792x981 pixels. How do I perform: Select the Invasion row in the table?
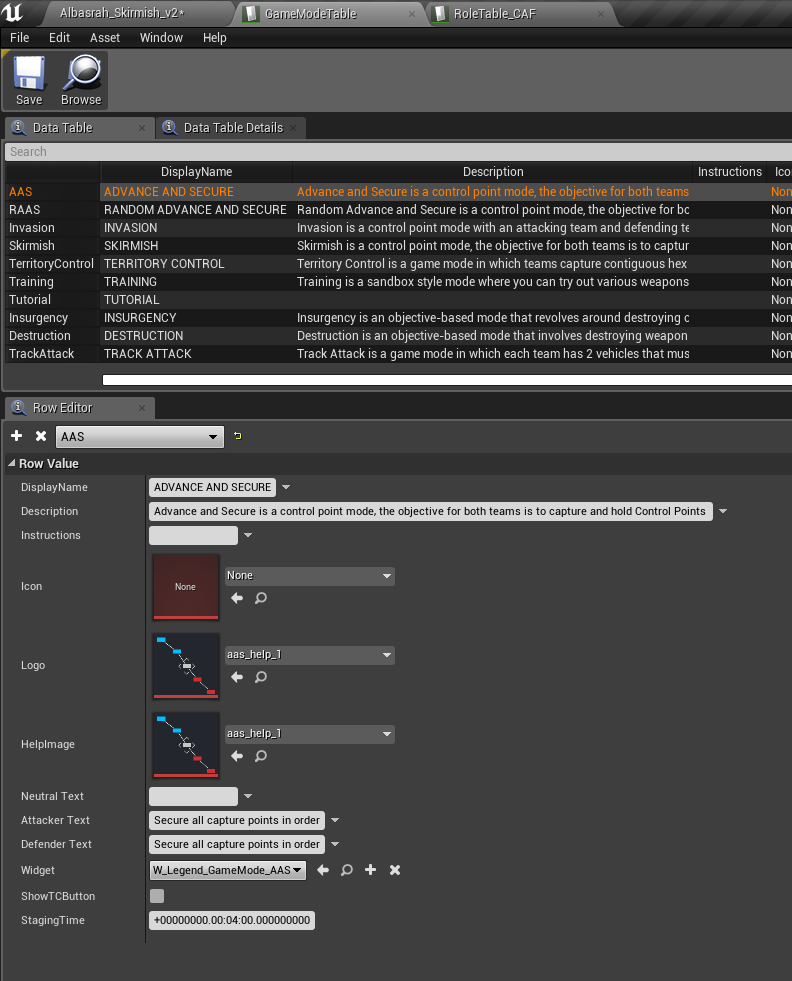pos(33,228)
